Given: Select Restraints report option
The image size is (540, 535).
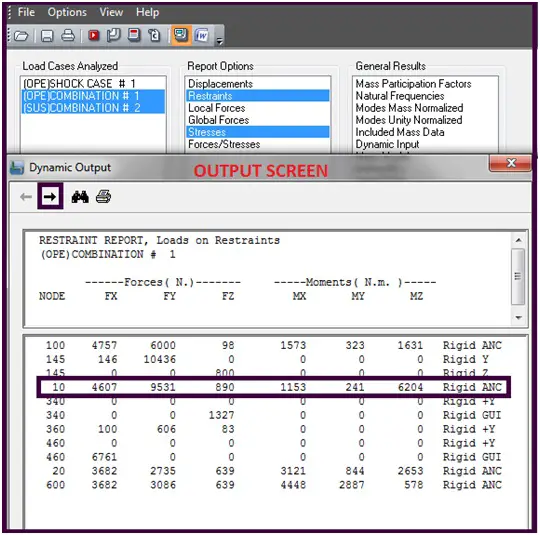Looking at the screenshot, I should click(258, 96).
